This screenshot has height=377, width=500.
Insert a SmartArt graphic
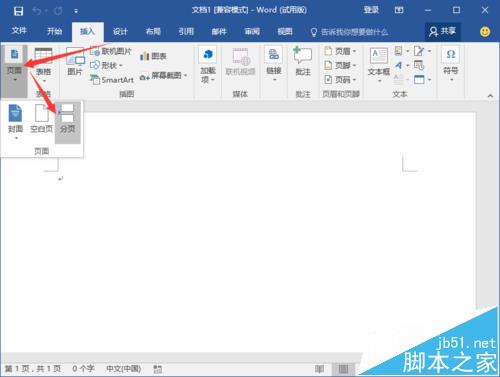click(x=112, y=80)
